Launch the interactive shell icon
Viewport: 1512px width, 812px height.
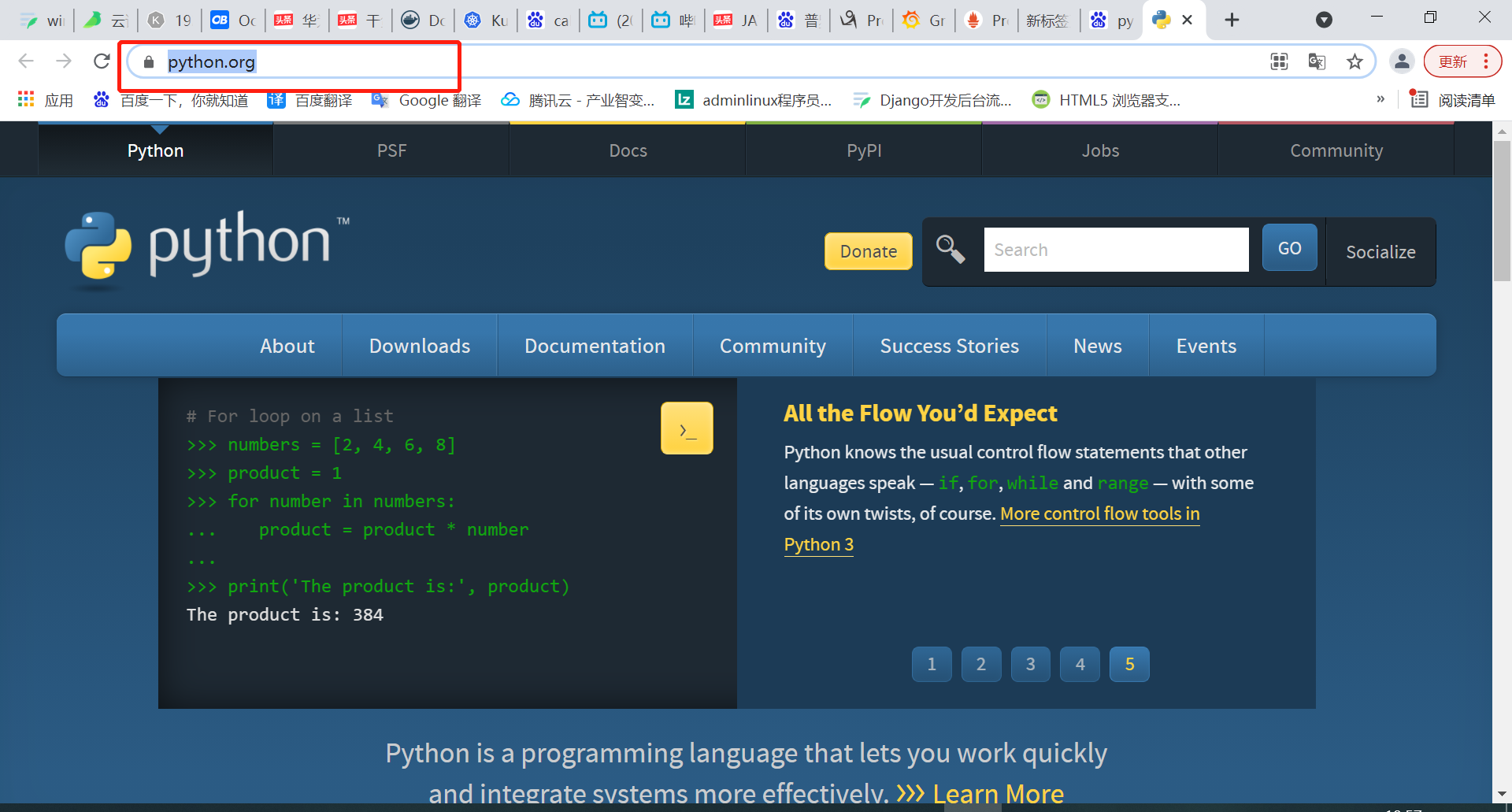pyautogui.click(x=687, y=428)
